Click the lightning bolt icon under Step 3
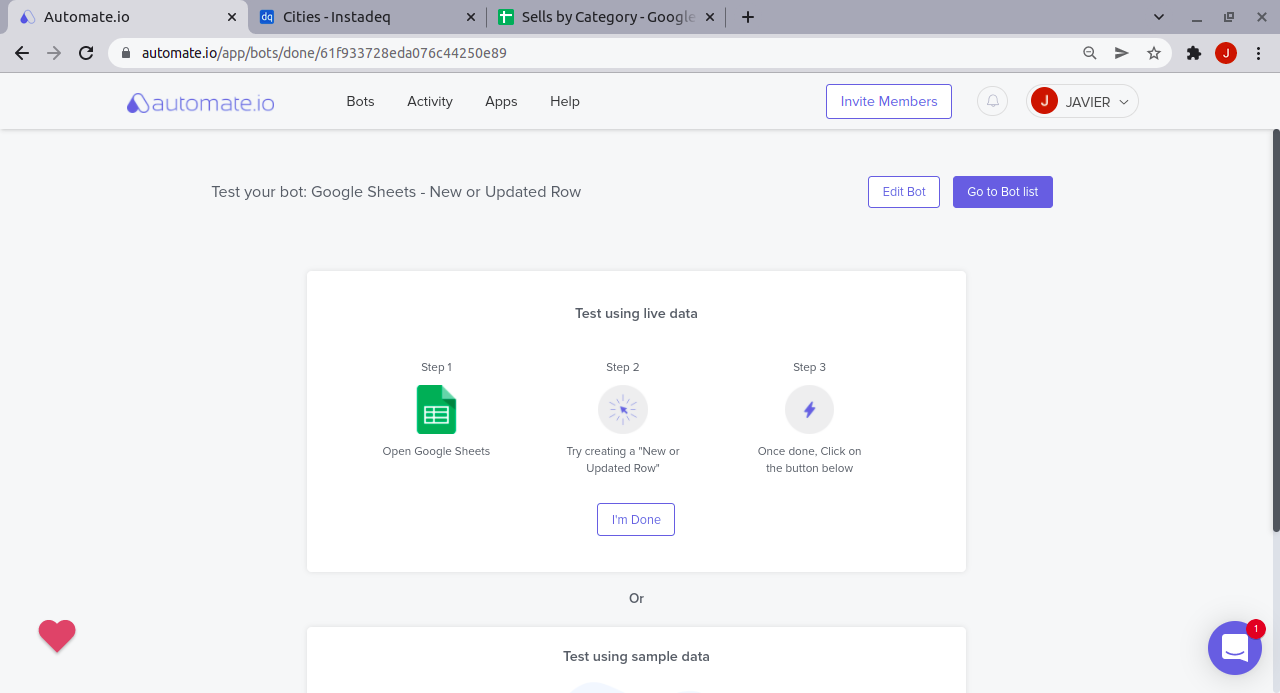 pos(809,409)
